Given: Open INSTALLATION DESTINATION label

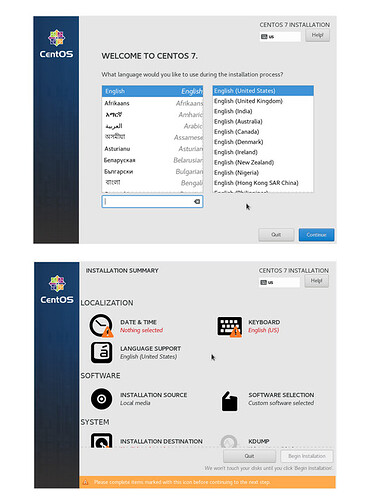Looking at the screenshot, I should (x=161, y=441).
